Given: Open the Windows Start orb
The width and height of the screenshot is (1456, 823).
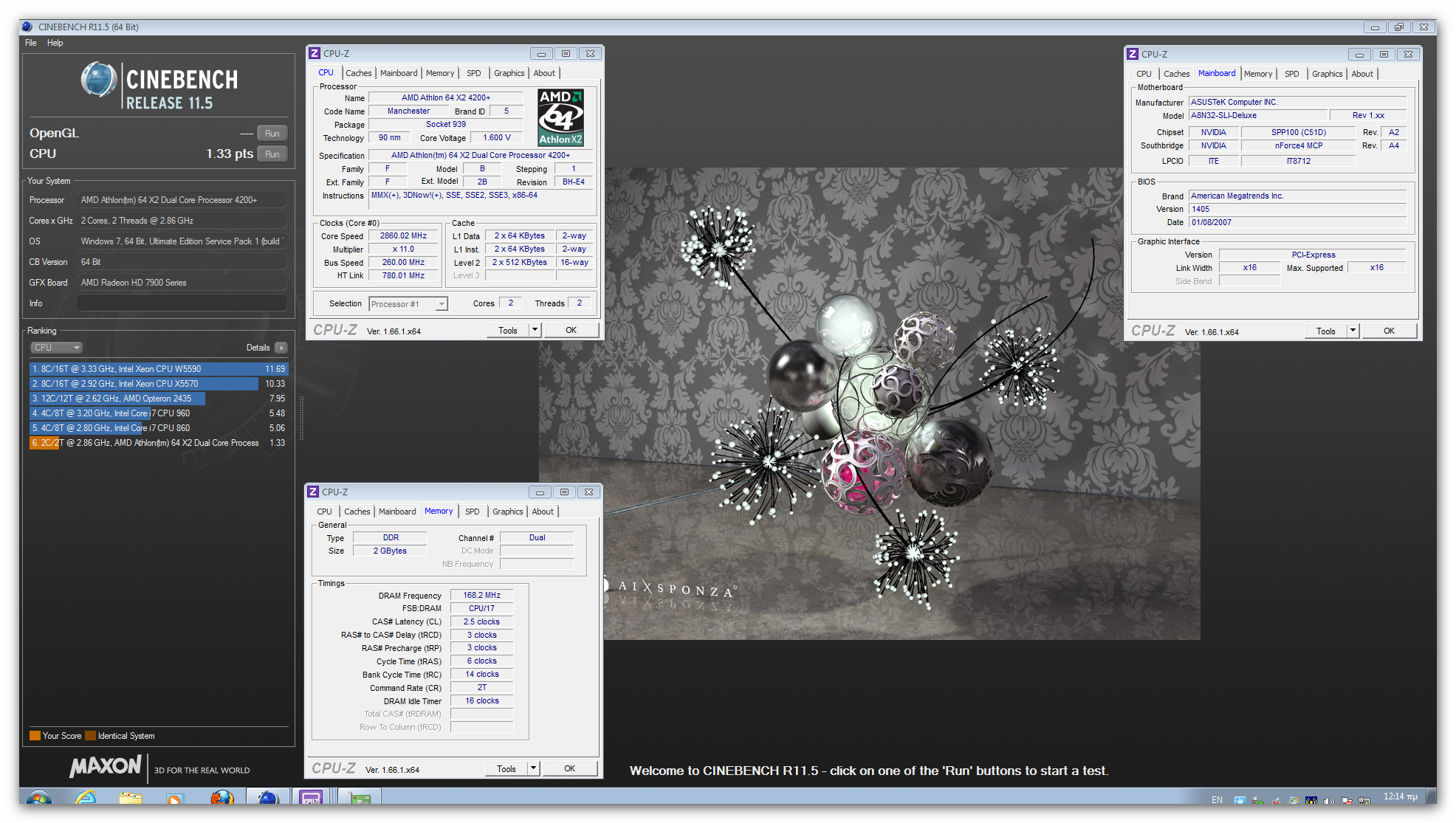Looking at the screenshot, I should [38, 796].
